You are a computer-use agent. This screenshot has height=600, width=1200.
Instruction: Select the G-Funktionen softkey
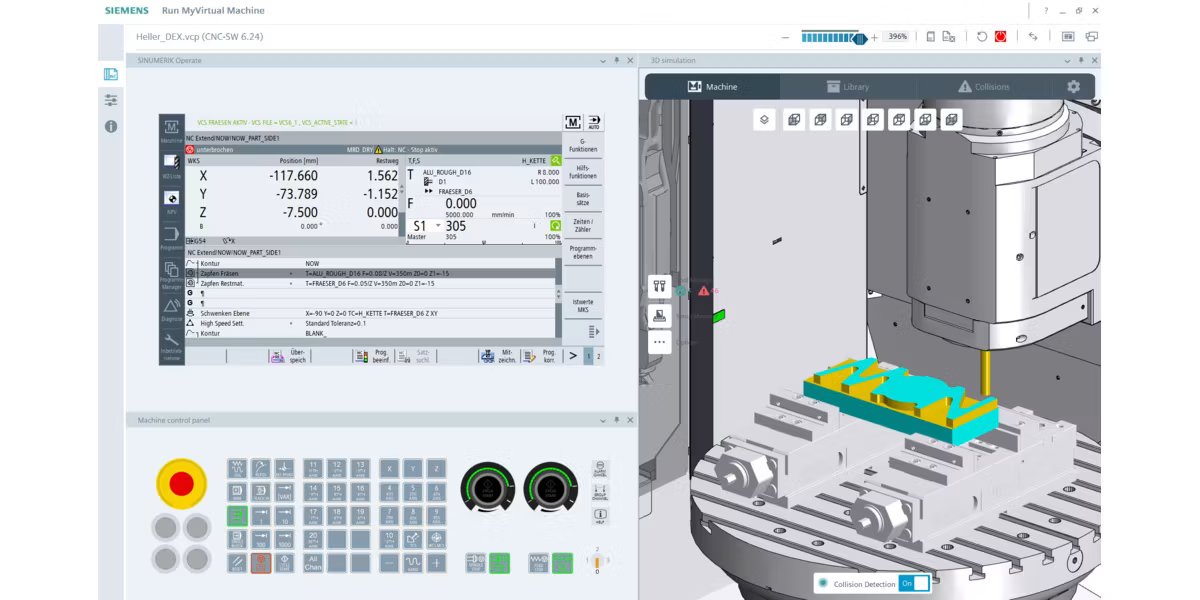[583, 145]
